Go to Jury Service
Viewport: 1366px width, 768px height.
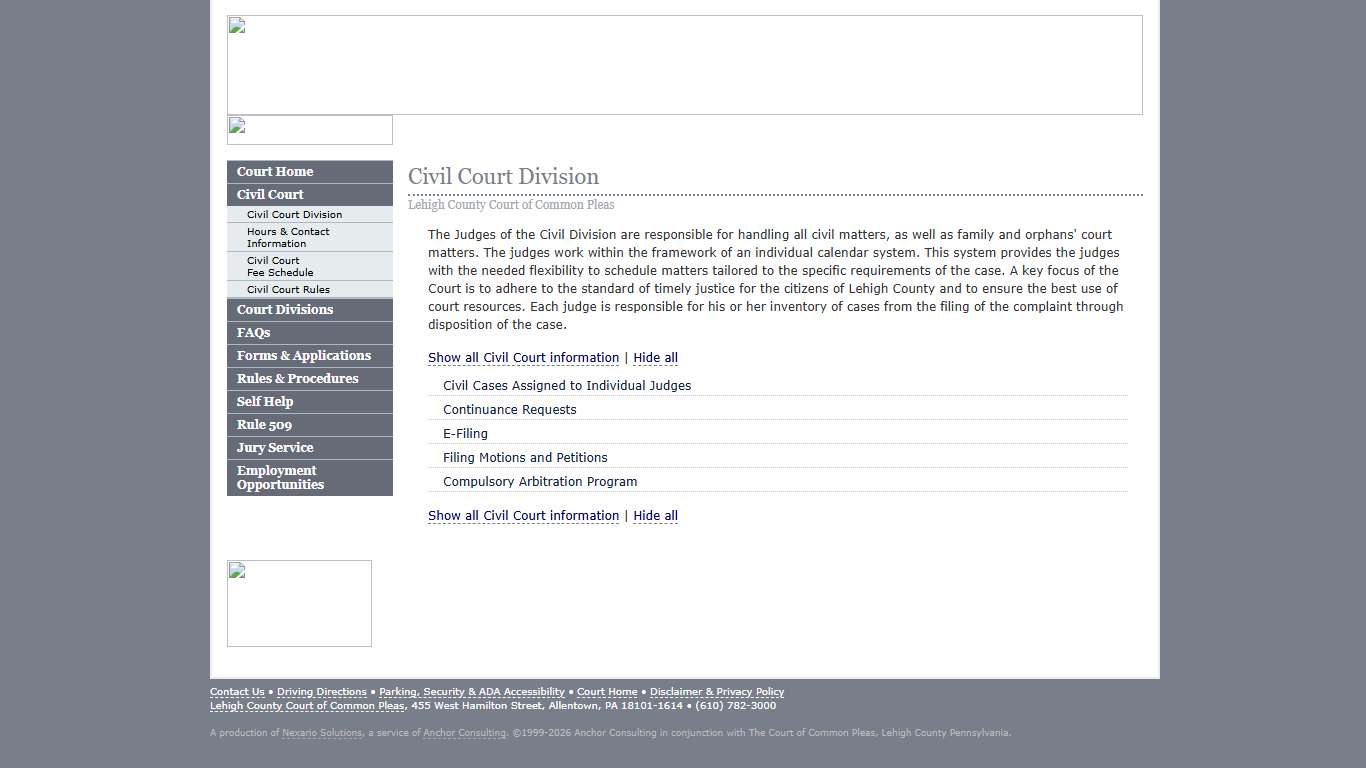pyautogui.click(x=274, y=447)
